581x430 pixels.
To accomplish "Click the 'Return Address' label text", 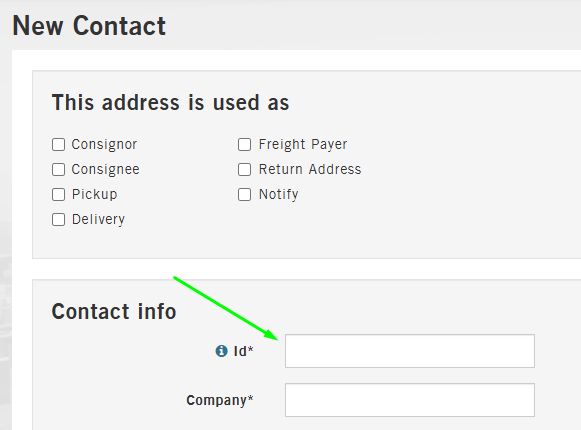I will tap(310, 169).
